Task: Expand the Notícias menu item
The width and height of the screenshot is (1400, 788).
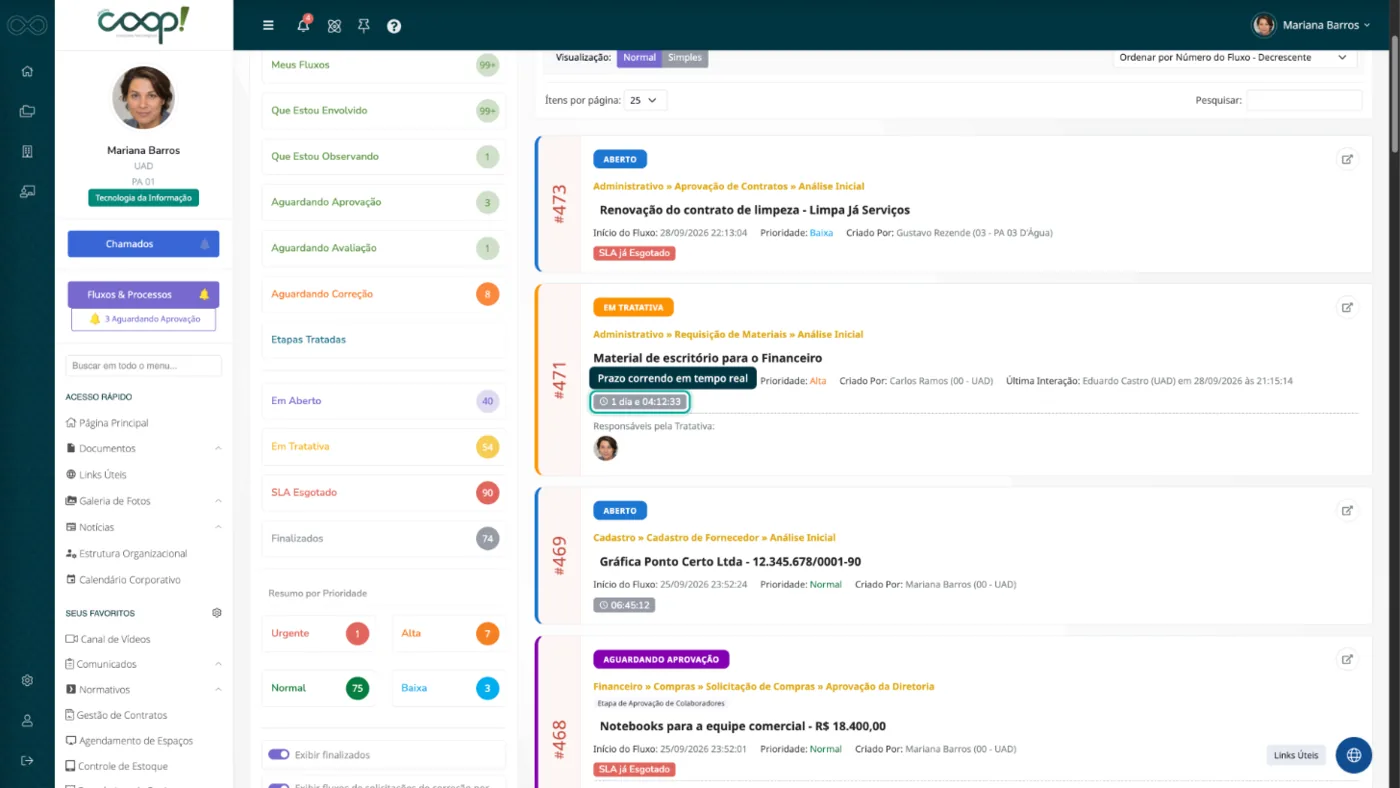Action: (x=143, y=527)
